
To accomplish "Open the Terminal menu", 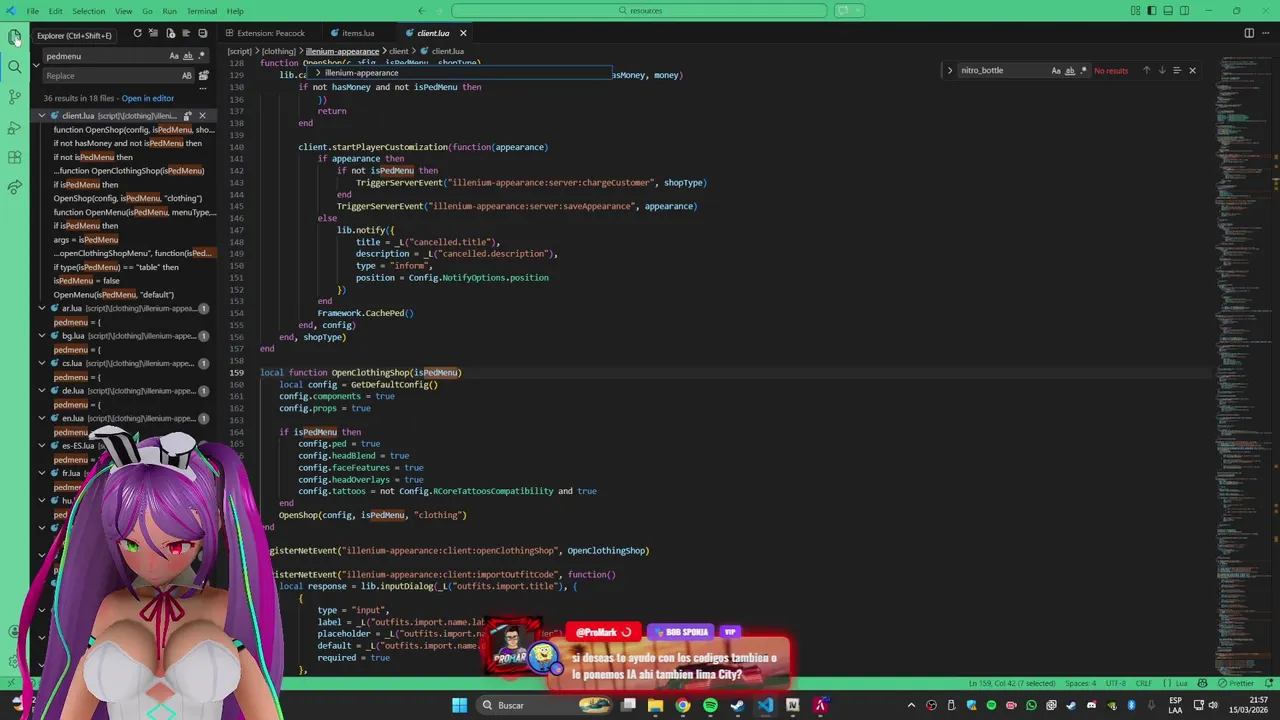I will (x=201, y=11).
